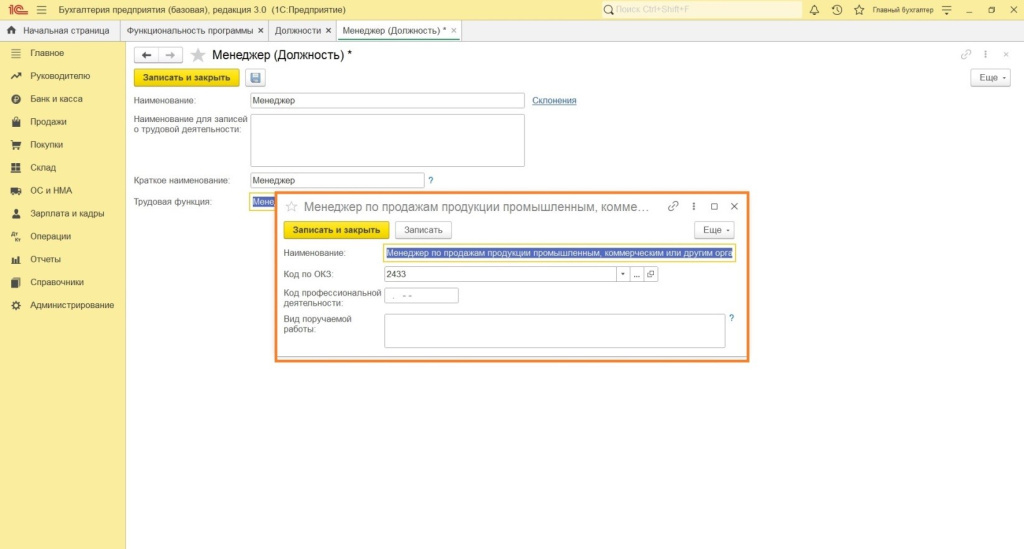Star the Менеджер по продажам dialog
Image resolution: width=1024 pixels, height=549 pixels.
[x=292, y=207]
